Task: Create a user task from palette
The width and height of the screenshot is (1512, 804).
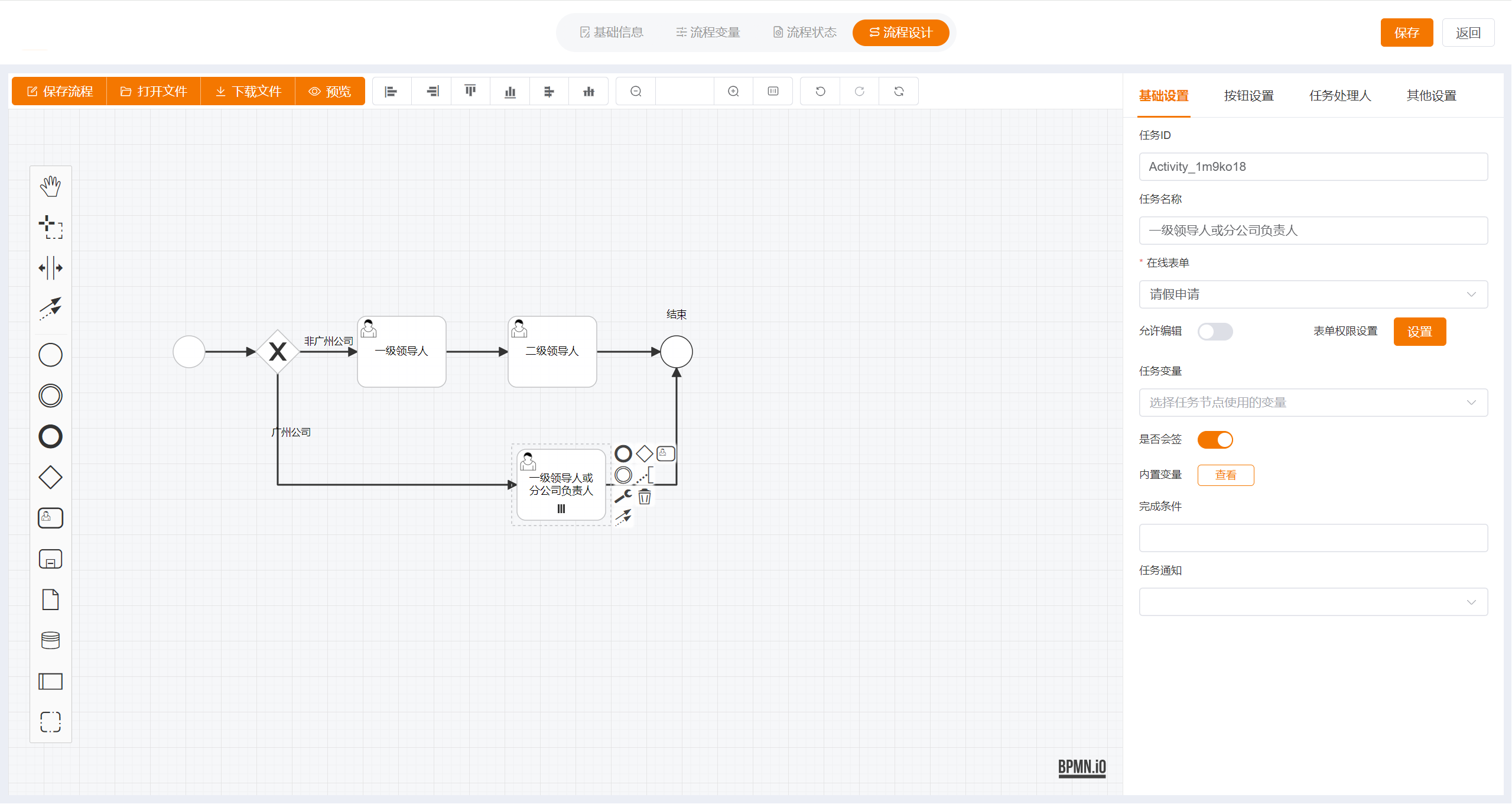Action: click(50, 518)
